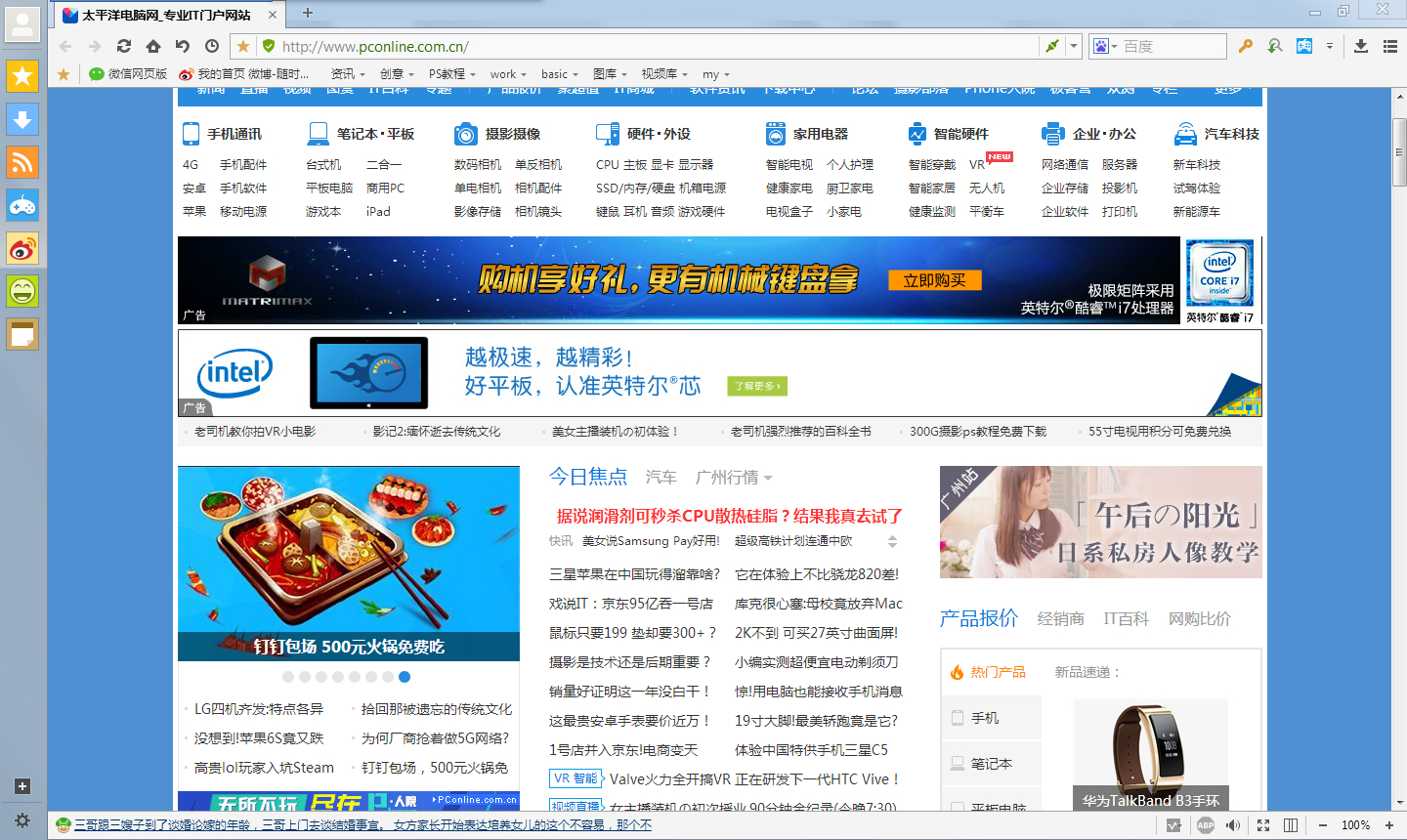
Task: Open the RSS feed reader in the sidebar
Action: click(x=22, y=162)
